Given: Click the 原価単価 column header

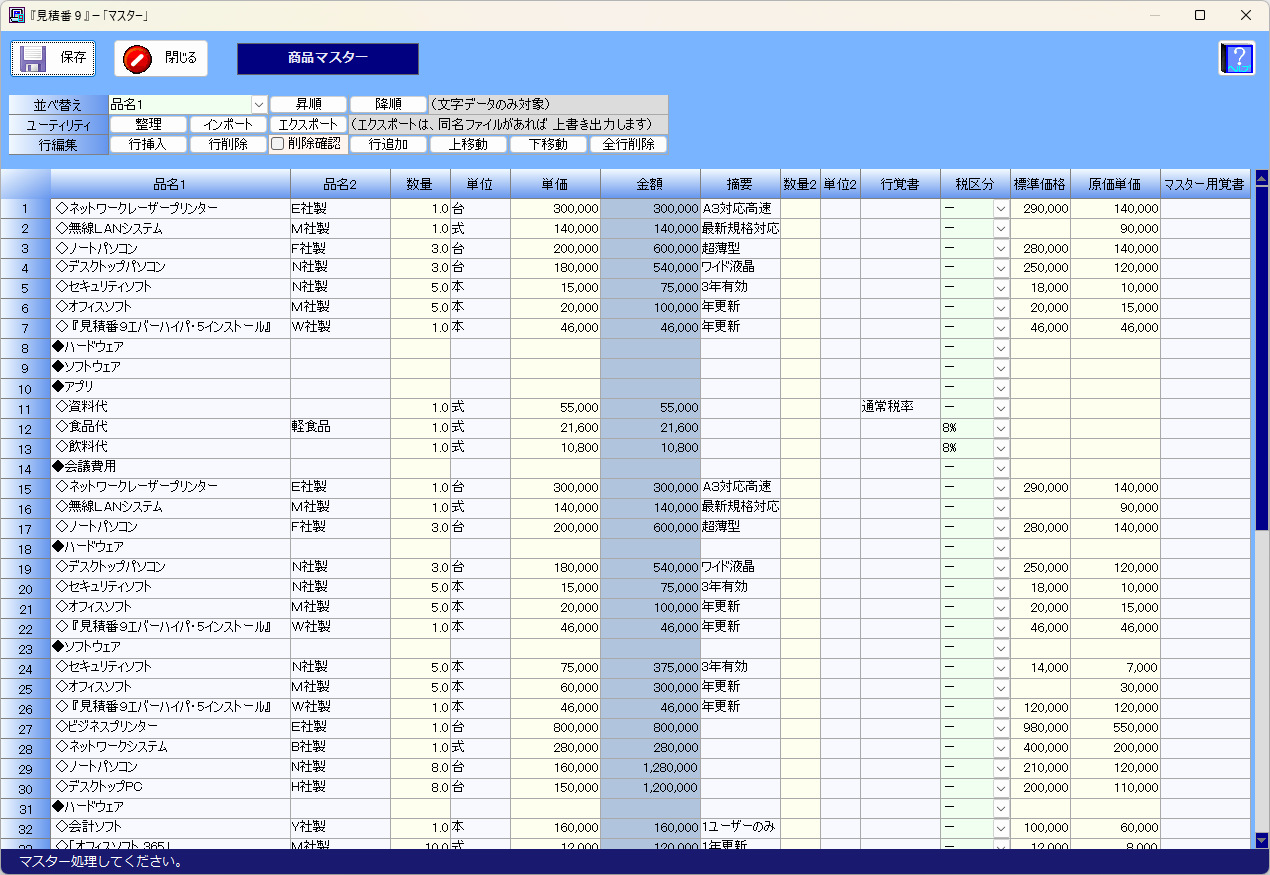Looking at the screenshot, I should coord(1115,184).
